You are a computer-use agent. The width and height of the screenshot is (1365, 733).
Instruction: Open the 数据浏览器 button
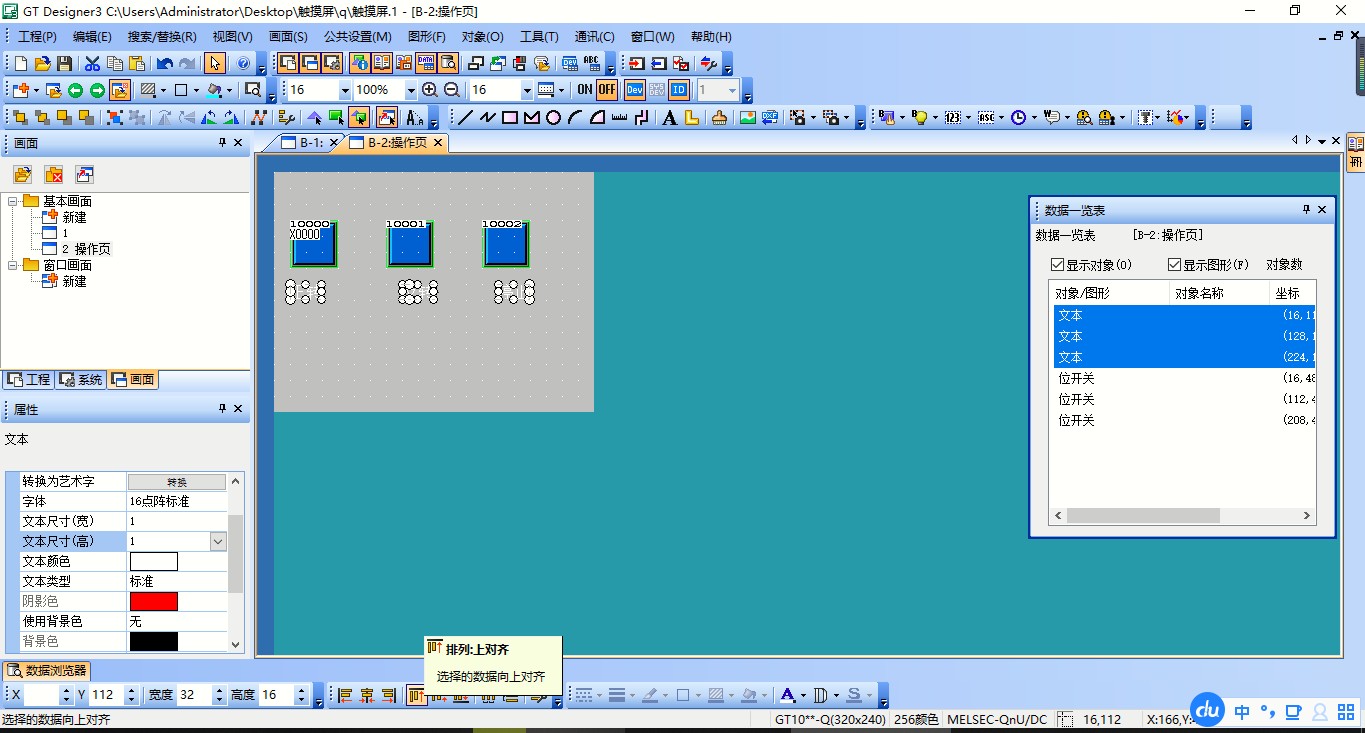(x=47, y=671)
